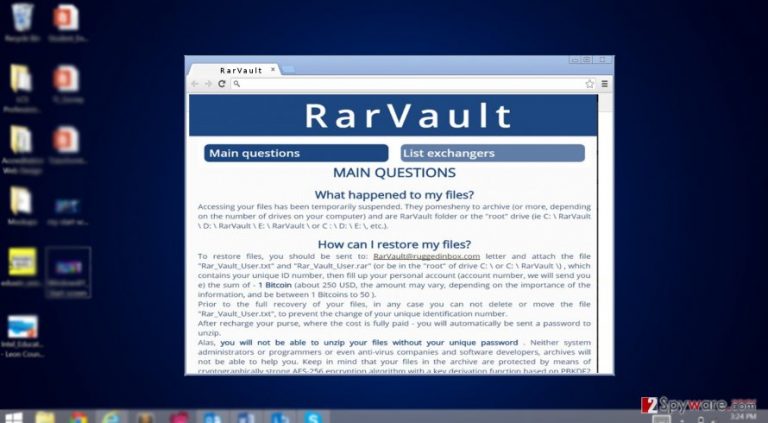Open the Windows Start button
The height and width of the screenshot is (423, 768).
[x=12, y=418]
